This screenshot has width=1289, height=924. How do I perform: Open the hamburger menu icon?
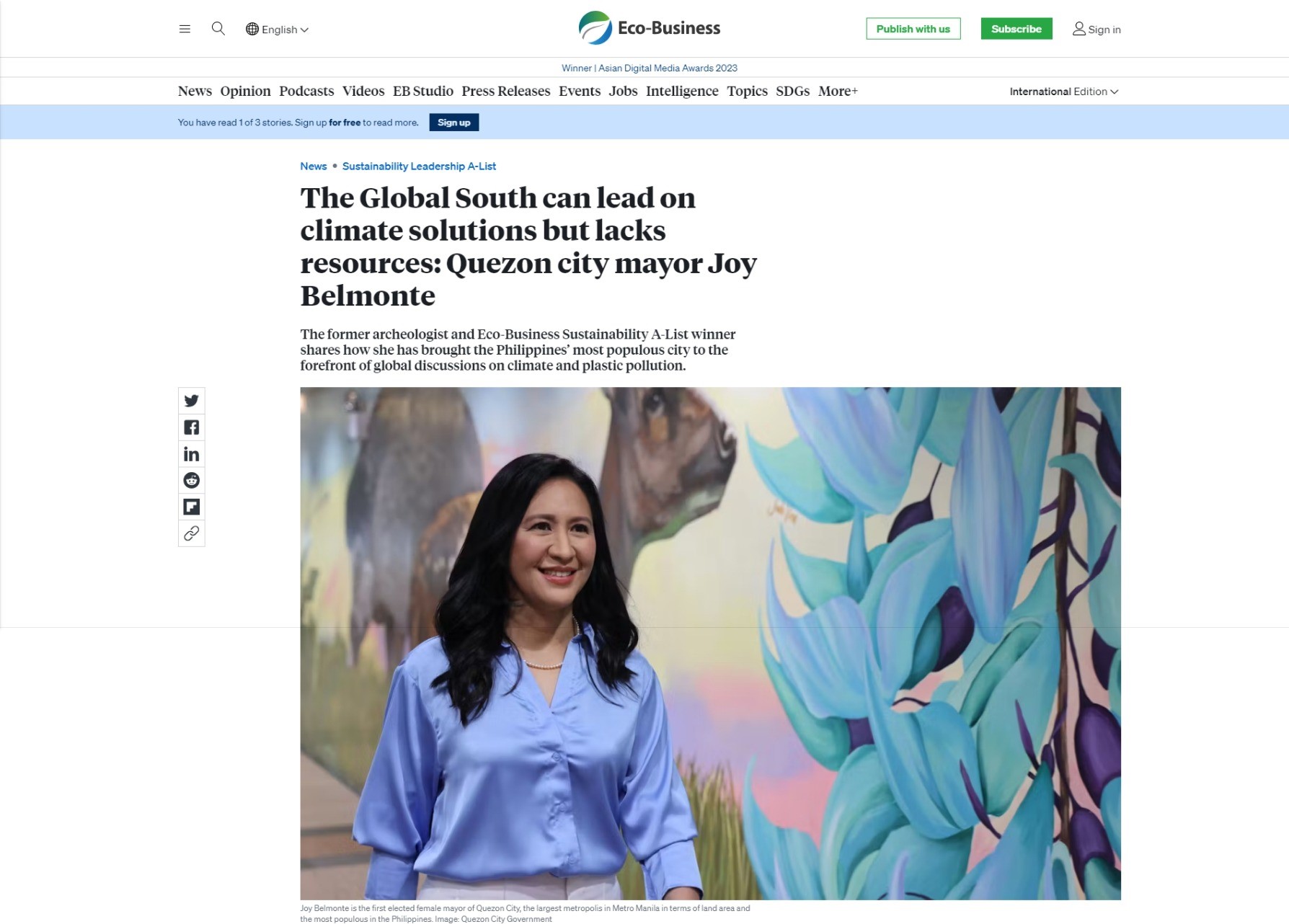pos(185,29)
